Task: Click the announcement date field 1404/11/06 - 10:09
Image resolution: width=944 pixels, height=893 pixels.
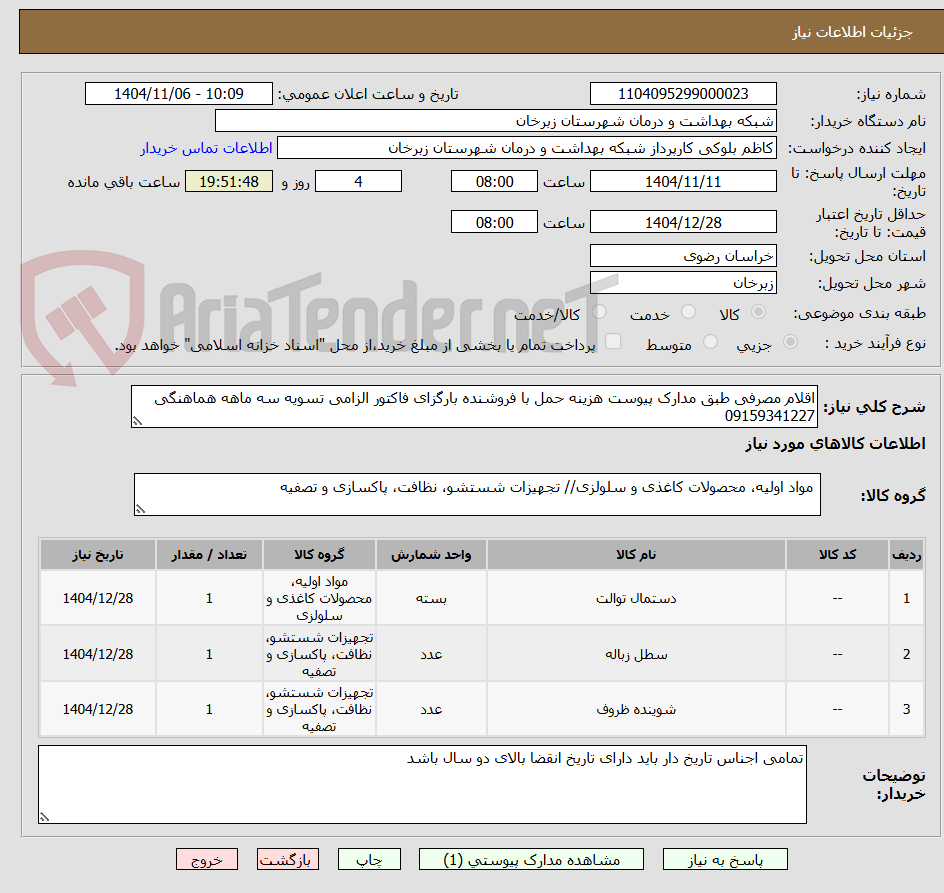Action: tap(179, 94)
